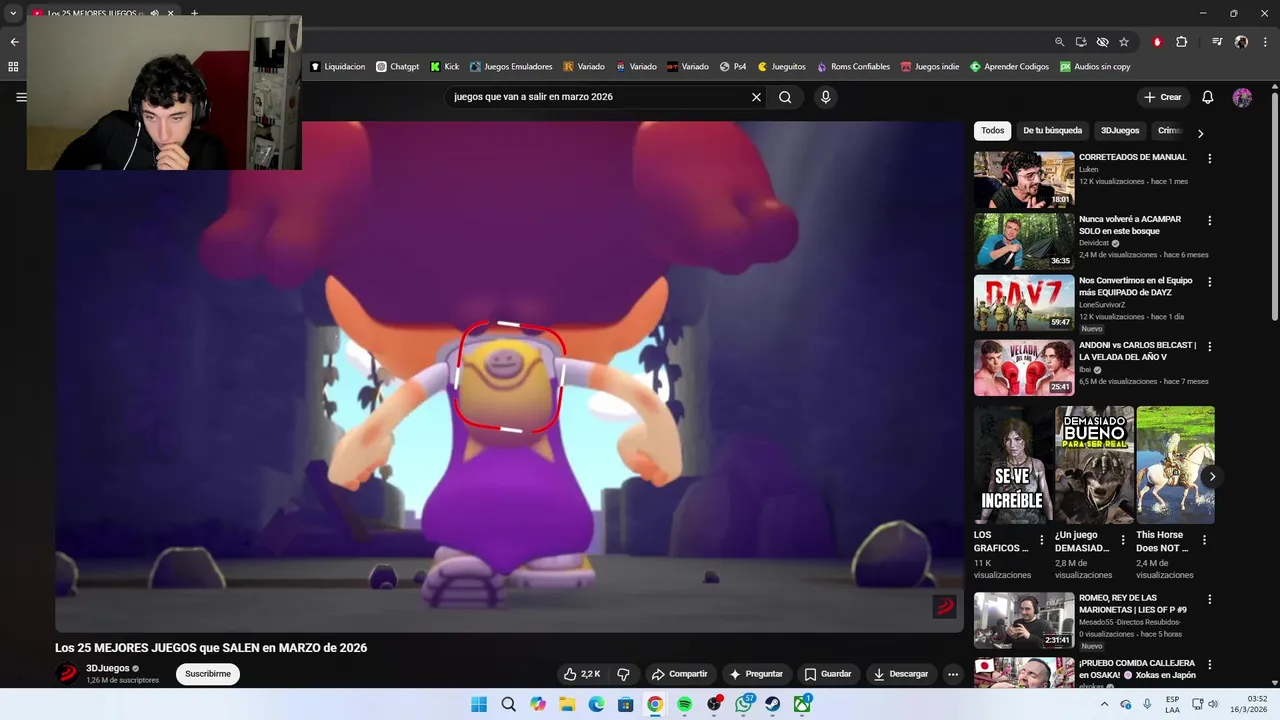Screen dimensions: 1280x720
Task: Like the video with thumbs up
Action: (x=582, y=674)
